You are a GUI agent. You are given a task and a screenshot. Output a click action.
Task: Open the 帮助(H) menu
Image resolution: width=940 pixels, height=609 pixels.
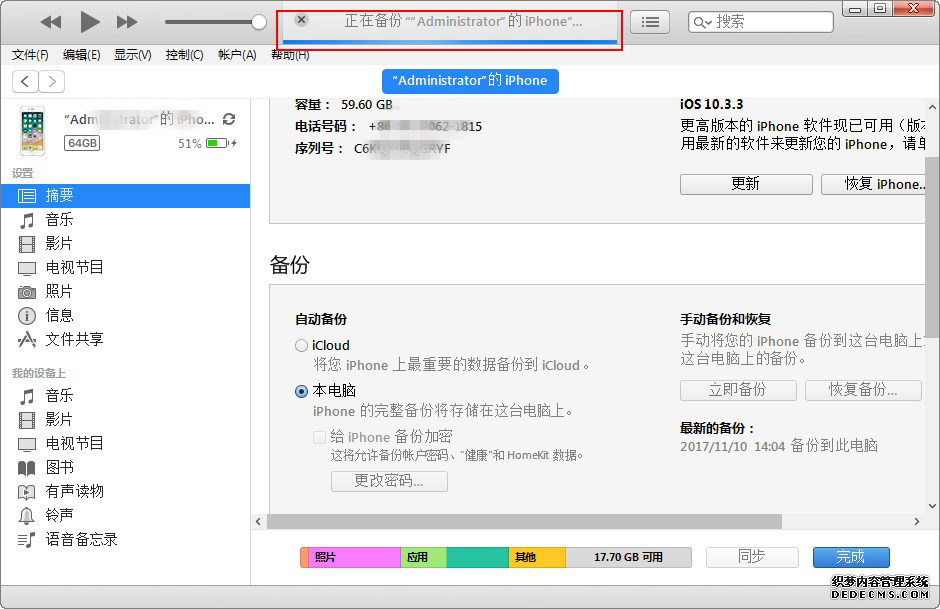[290, 56]
